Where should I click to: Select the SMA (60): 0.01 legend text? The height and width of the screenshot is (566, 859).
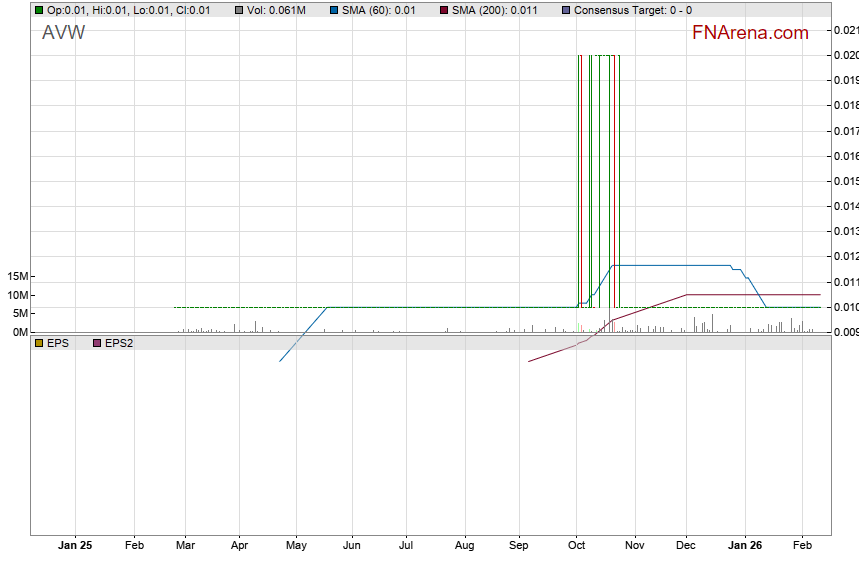tap(386, 10)
